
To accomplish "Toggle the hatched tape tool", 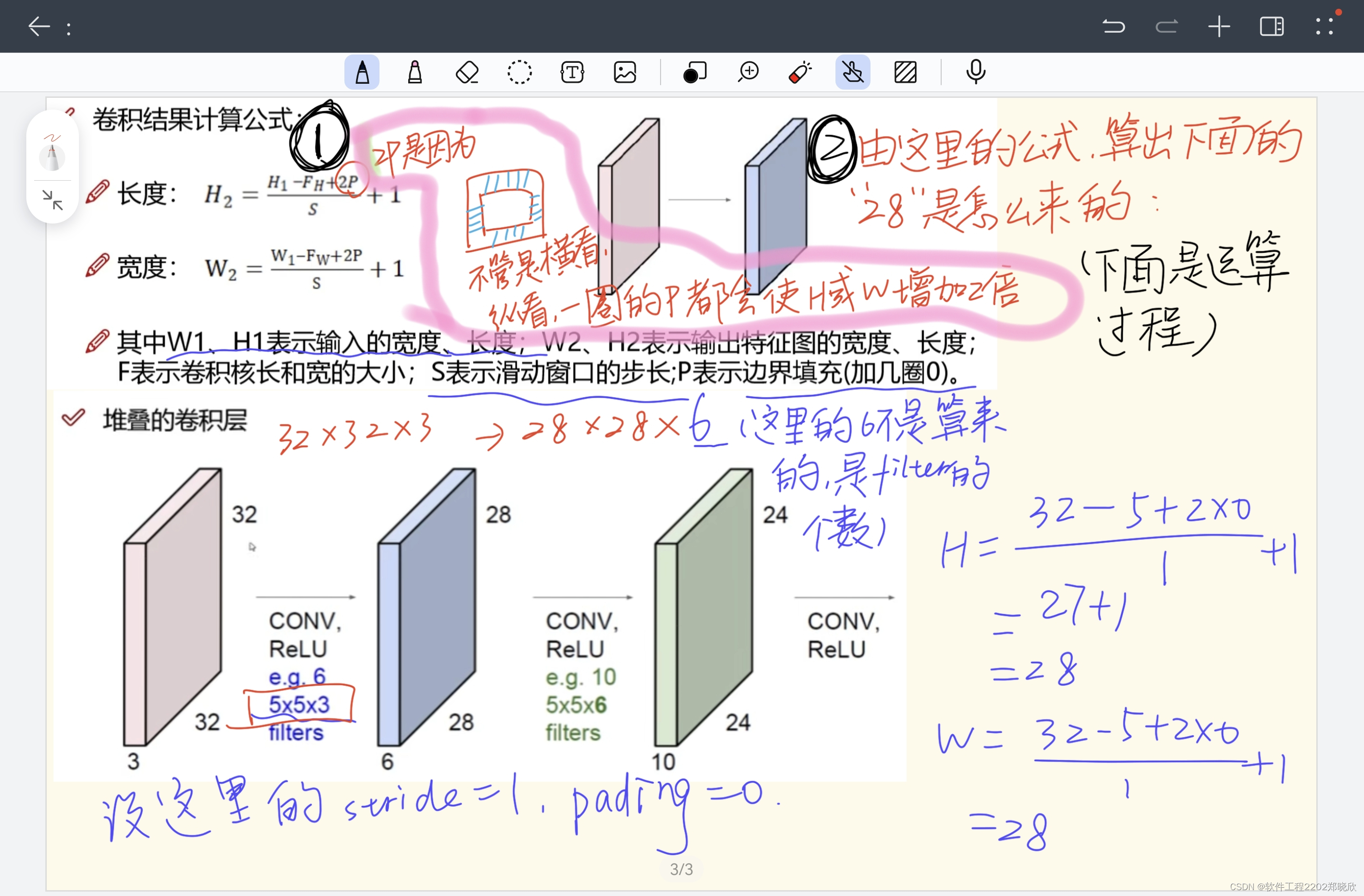I will click(x=905, y=72).
